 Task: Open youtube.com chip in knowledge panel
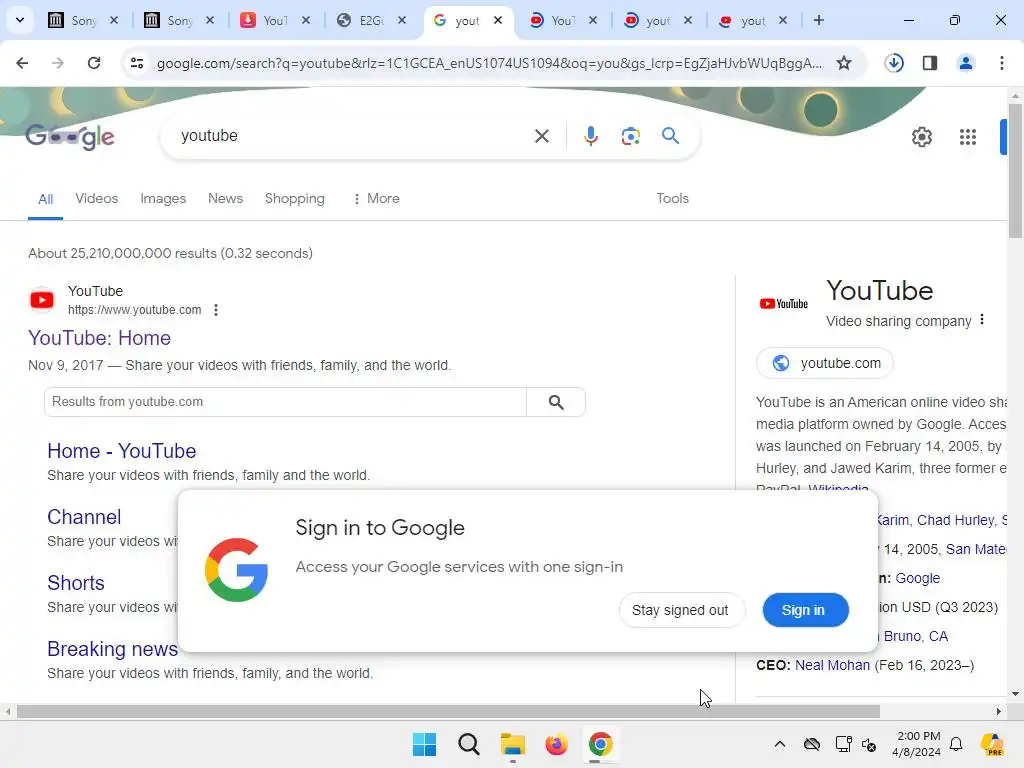[825, 363]
